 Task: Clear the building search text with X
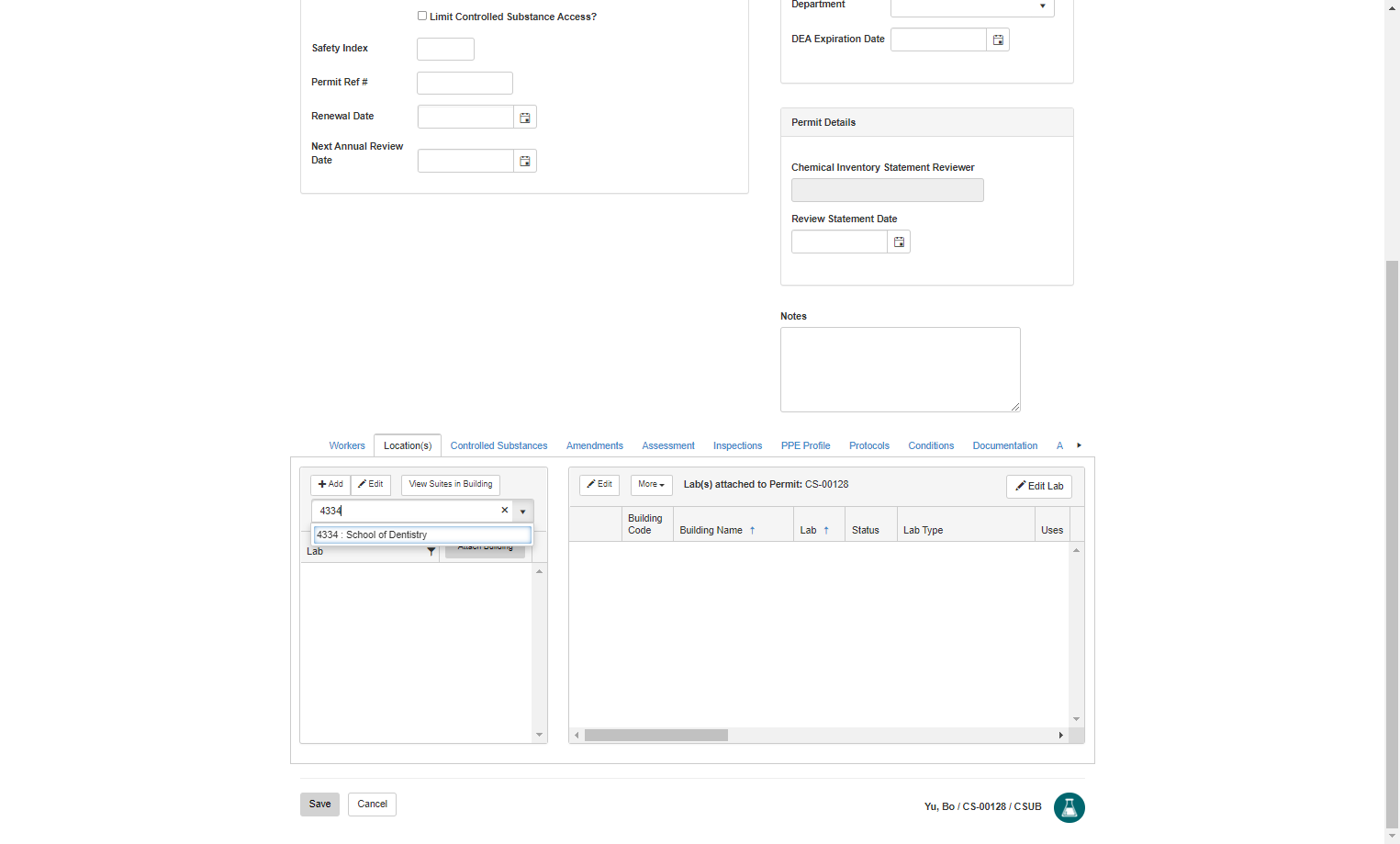click(504, 511)
